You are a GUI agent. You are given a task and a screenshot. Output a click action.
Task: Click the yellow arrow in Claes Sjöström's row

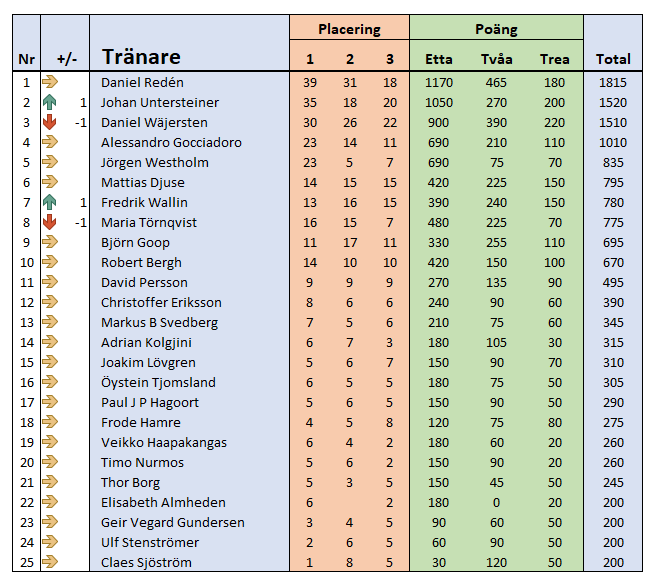tap(51, 562)
